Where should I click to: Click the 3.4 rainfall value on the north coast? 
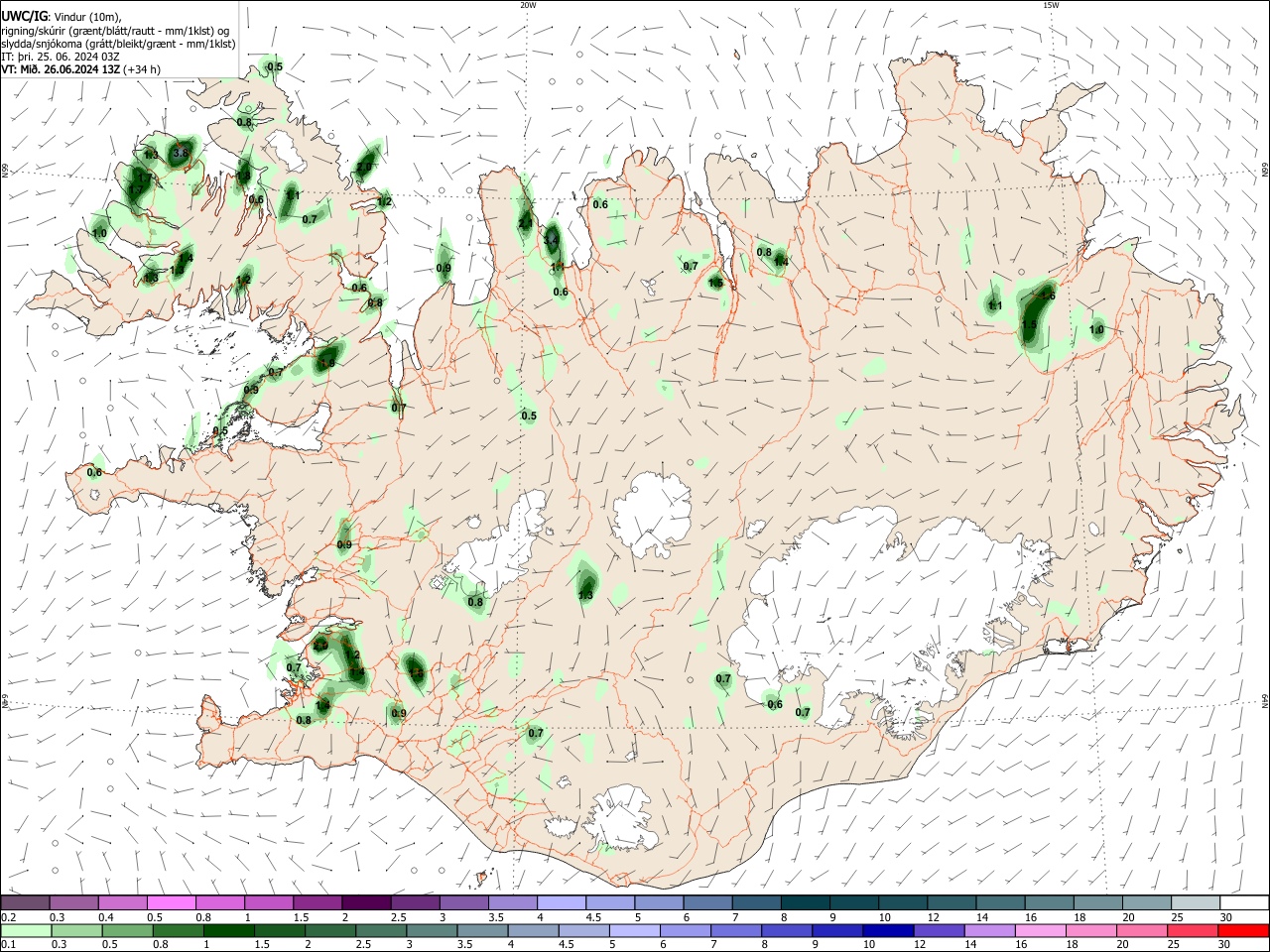pyautogui.click(x=553, y=239)
